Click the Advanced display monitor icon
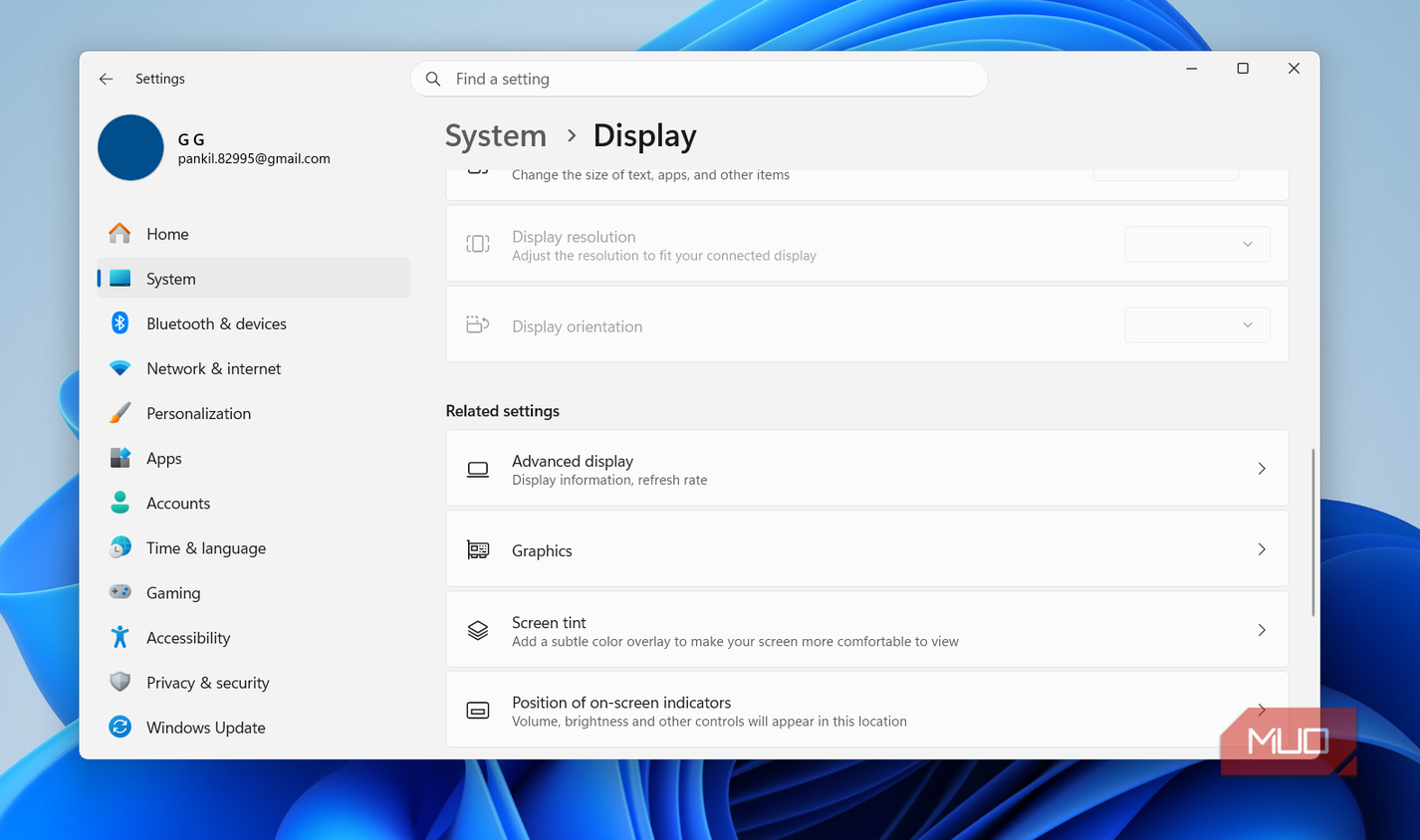The image size is (1420, 840). tap(478, 469)
